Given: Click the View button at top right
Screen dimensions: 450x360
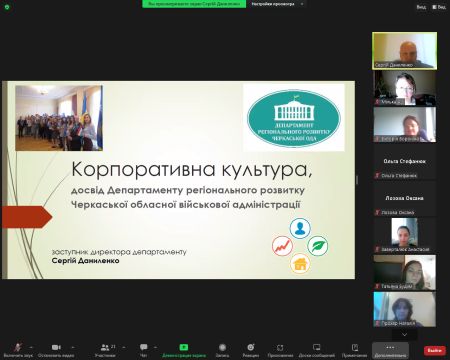Looking at the screenshot, I should (439, 7).
